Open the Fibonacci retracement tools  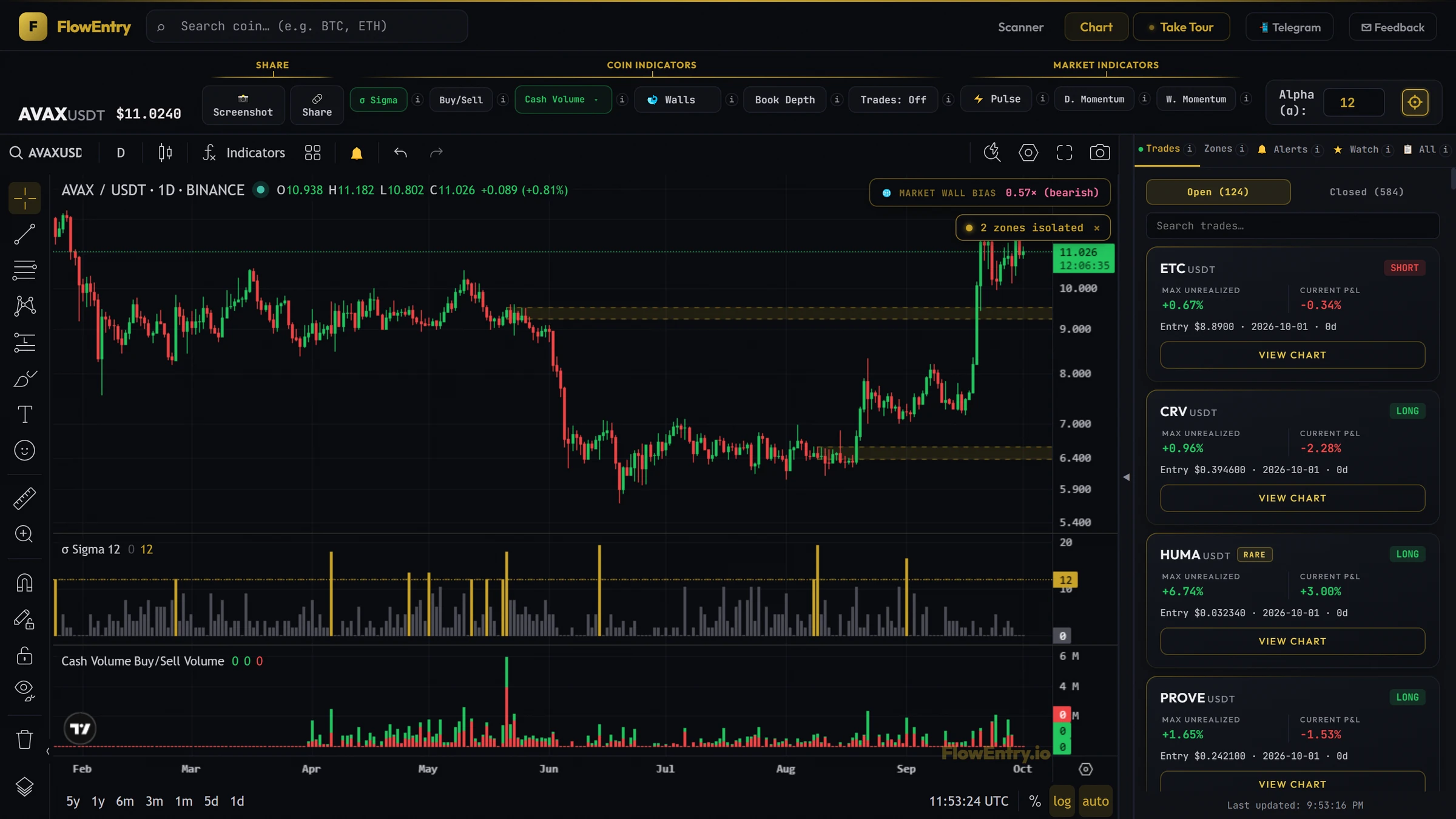click(x=24, y=270)
